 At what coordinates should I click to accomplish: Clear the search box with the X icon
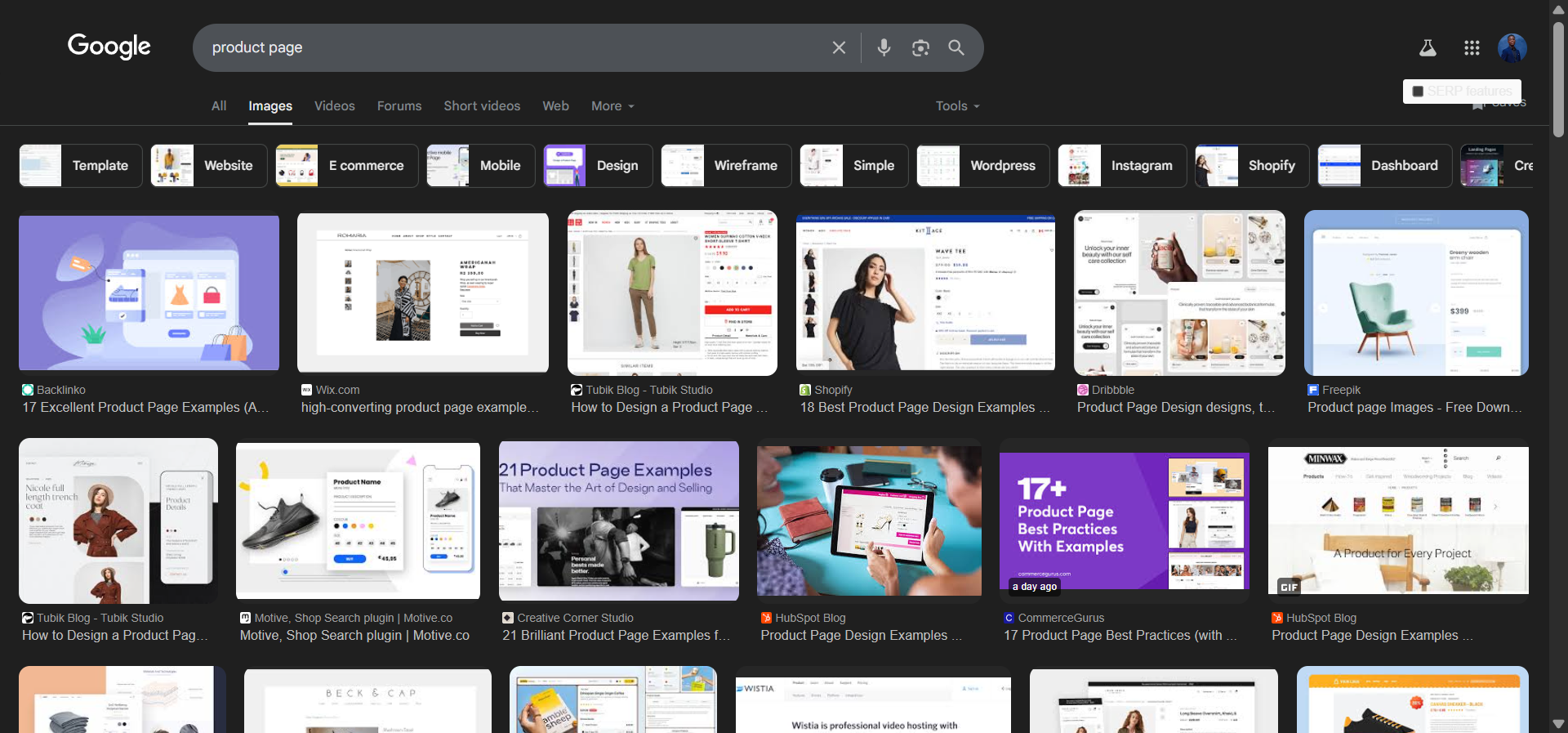[x=839, y=47]
